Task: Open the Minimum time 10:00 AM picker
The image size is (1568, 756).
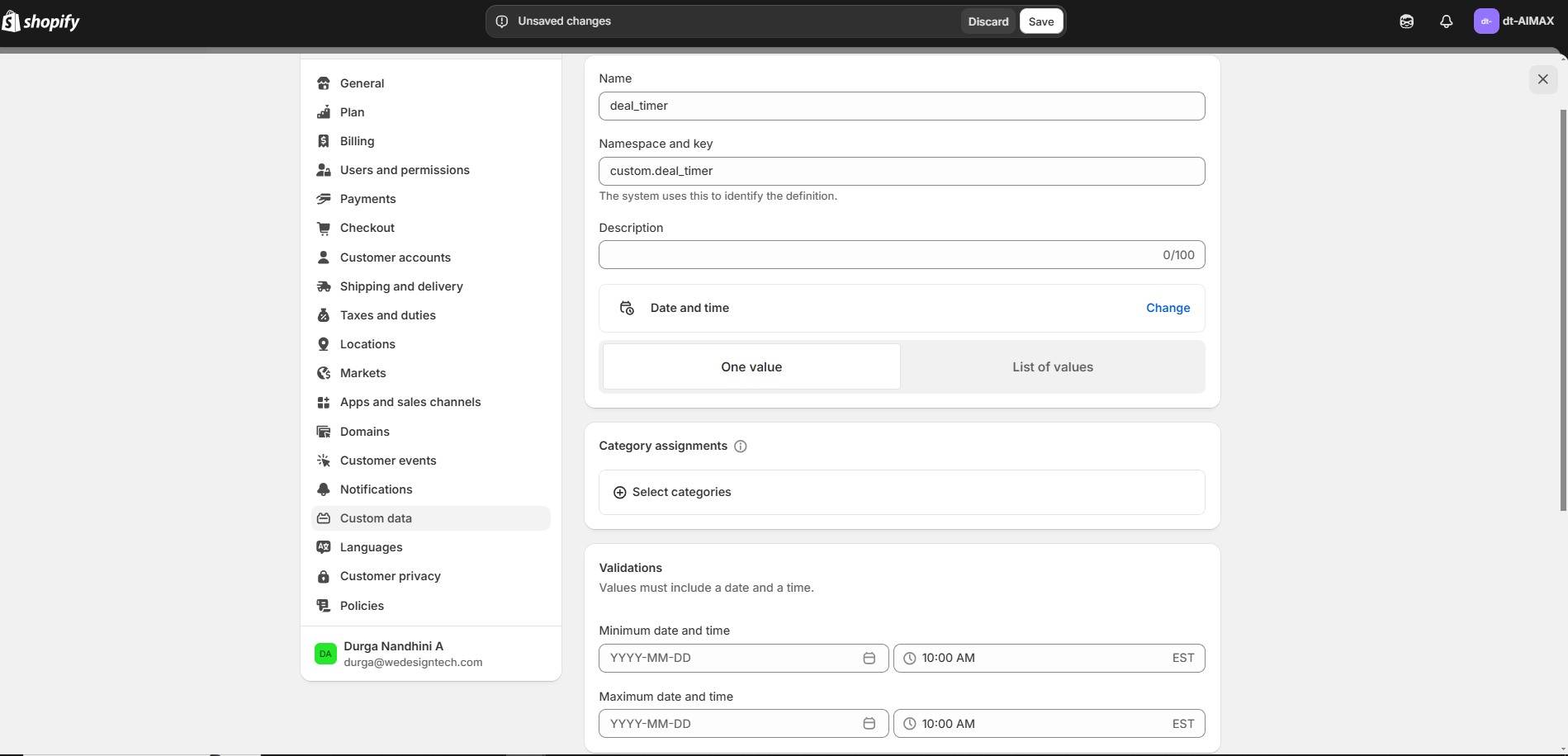Action: click(1048, 658)
